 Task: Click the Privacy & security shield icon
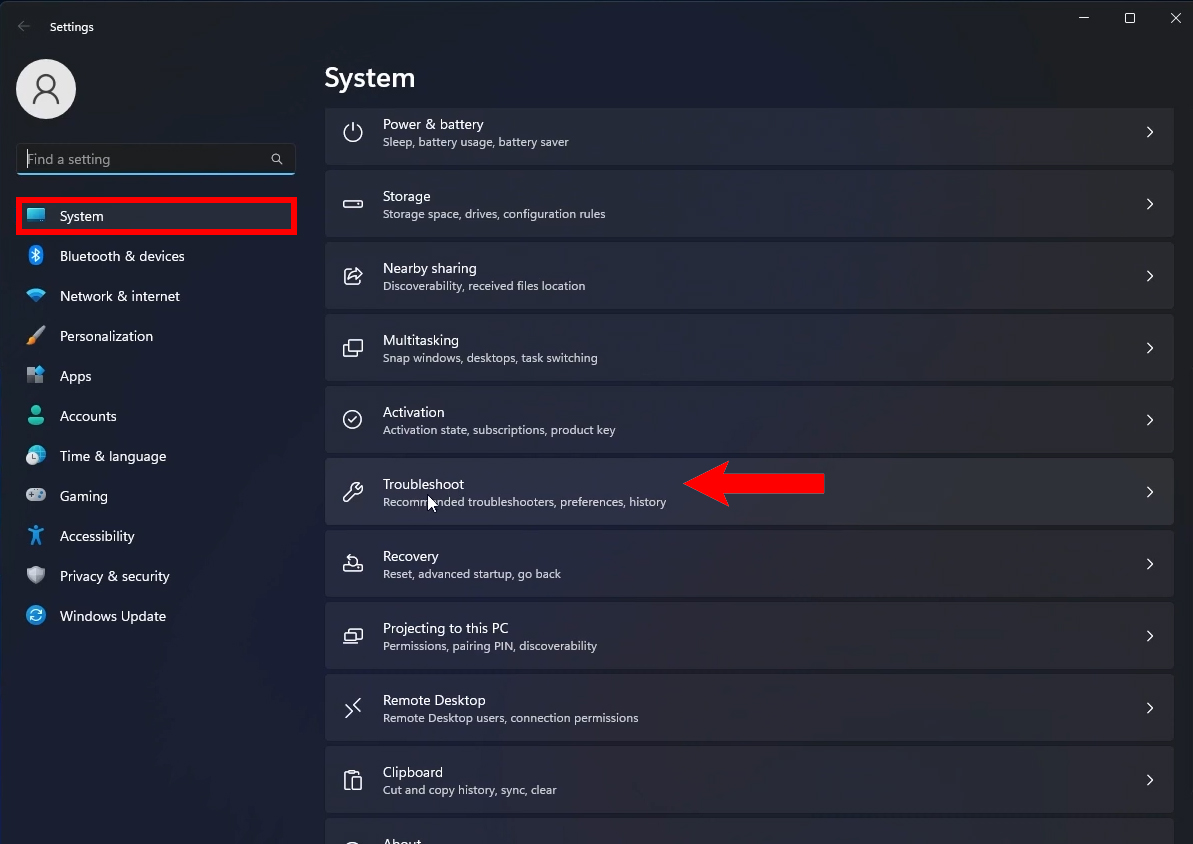click(x=36, y=576)
